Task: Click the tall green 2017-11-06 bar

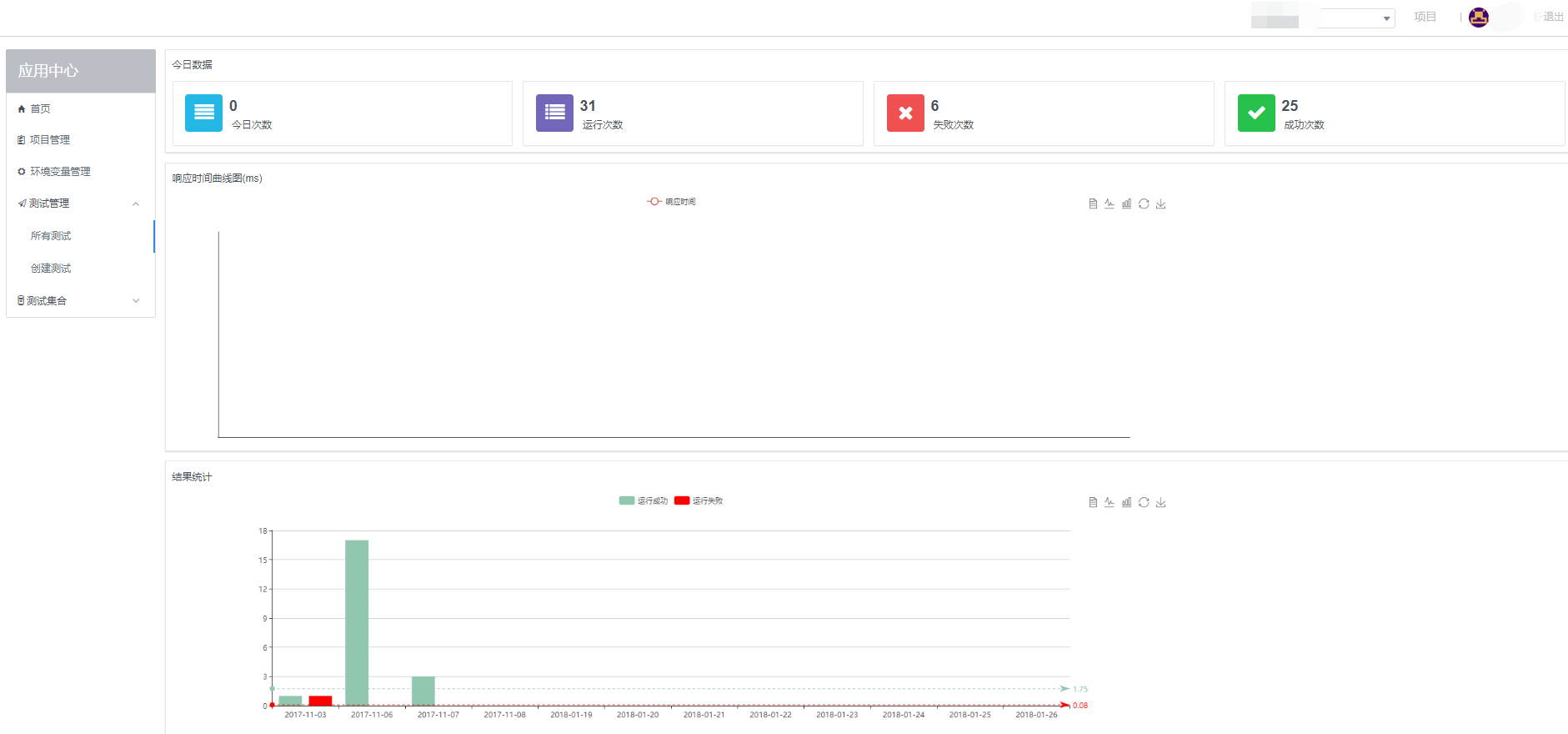Action: tap(357, 622)
